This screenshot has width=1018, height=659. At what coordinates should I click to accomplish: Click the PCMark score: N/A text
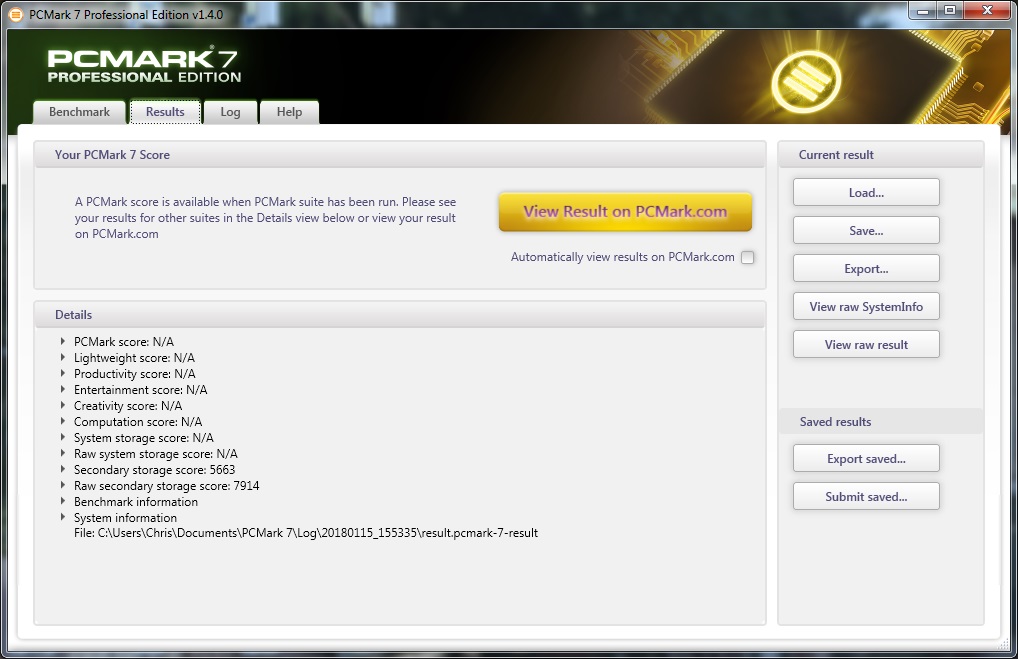pos(124,342)
